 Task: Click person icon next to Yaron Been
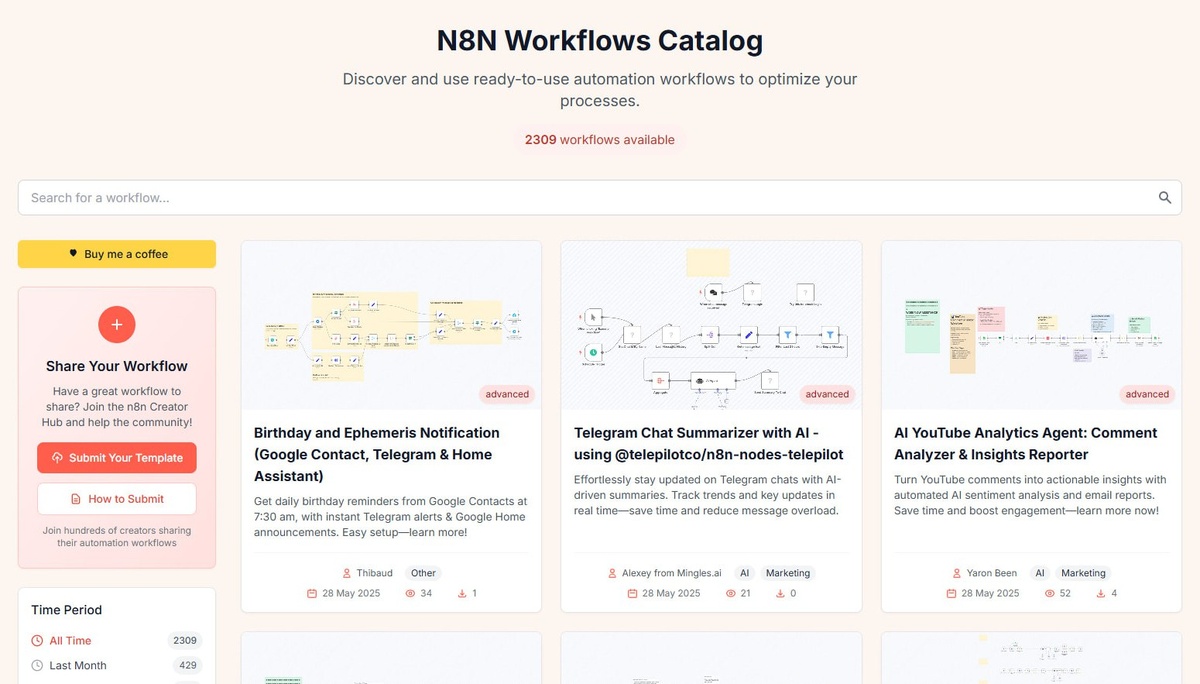pyautogui.click(x=957, y=574)
